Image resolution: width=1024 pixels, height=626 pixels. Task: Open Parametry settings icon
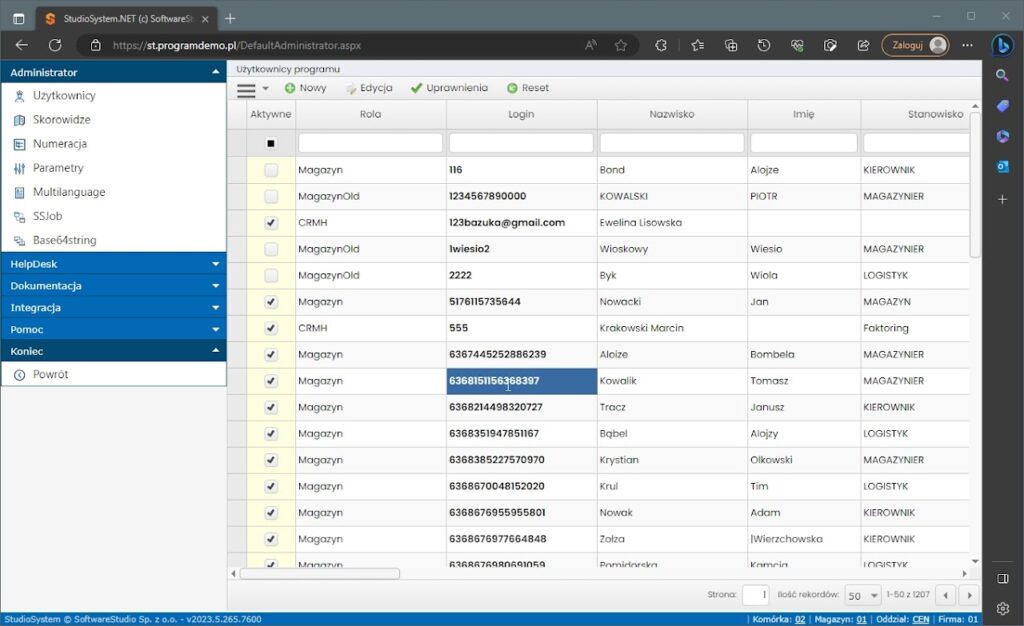(x=20, y=168)
